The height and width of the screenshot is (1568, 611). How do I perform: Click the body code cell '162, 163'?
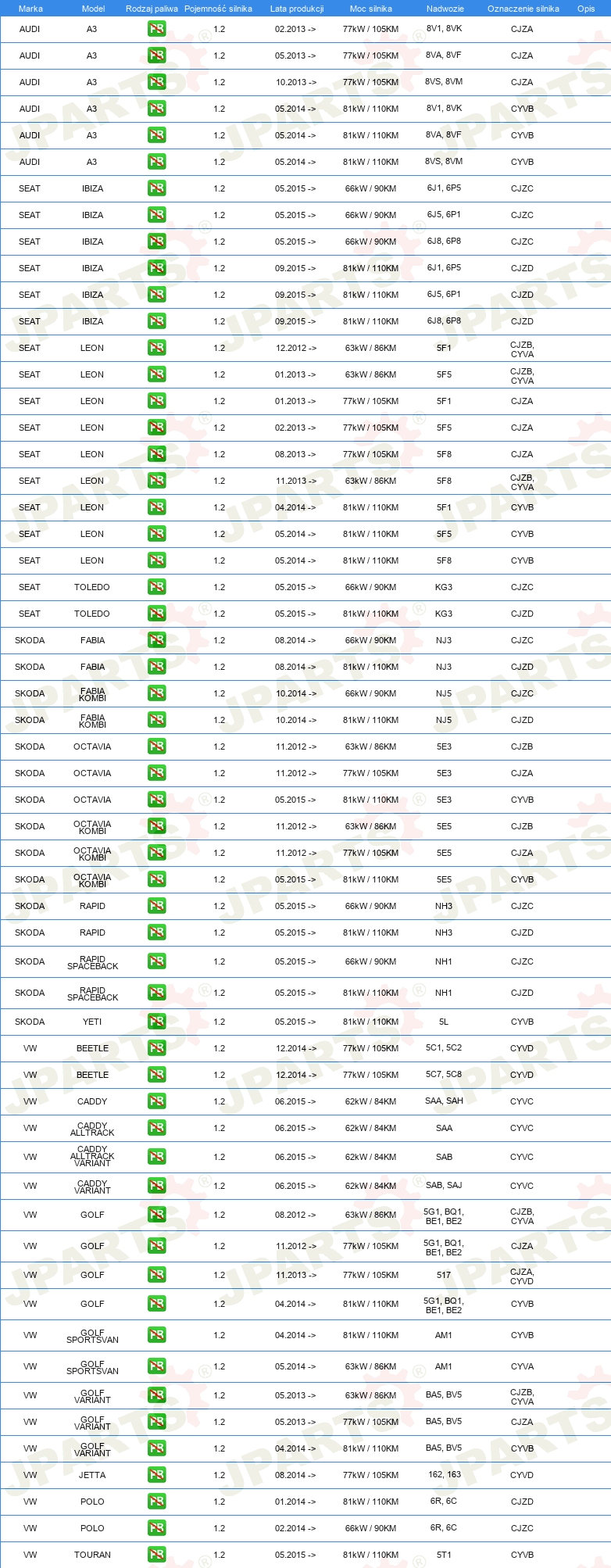click(x=445, y=1474)
